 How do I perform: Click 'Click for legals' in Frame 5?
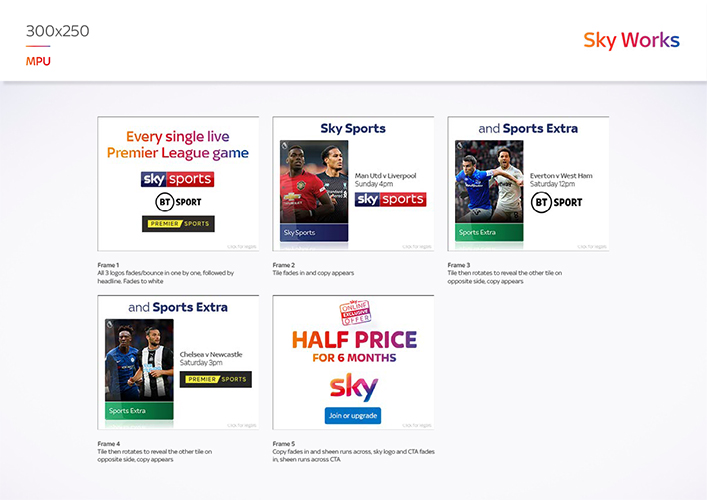coord(417,425)
